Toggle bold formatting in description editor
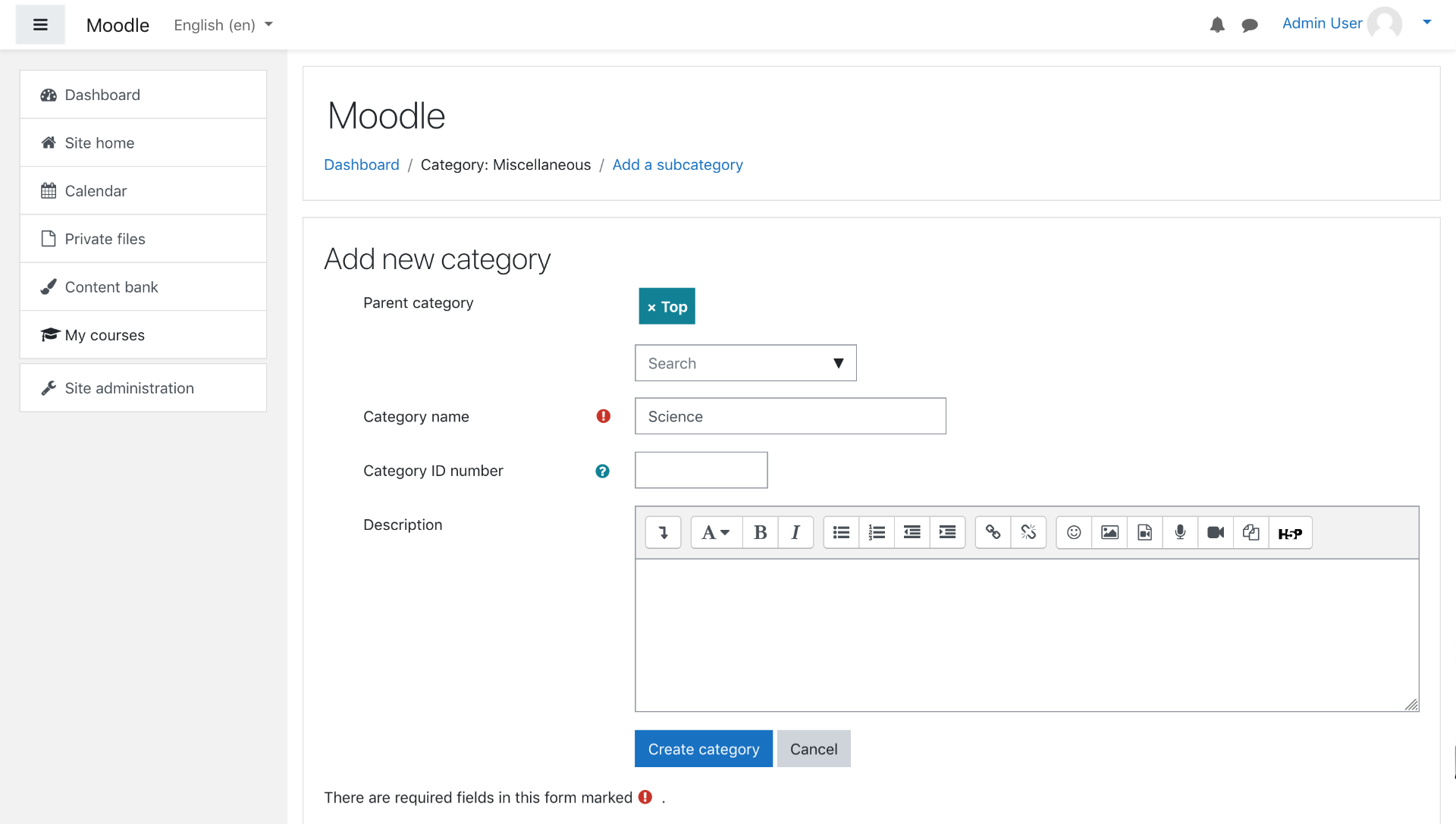 coord(760,533)
